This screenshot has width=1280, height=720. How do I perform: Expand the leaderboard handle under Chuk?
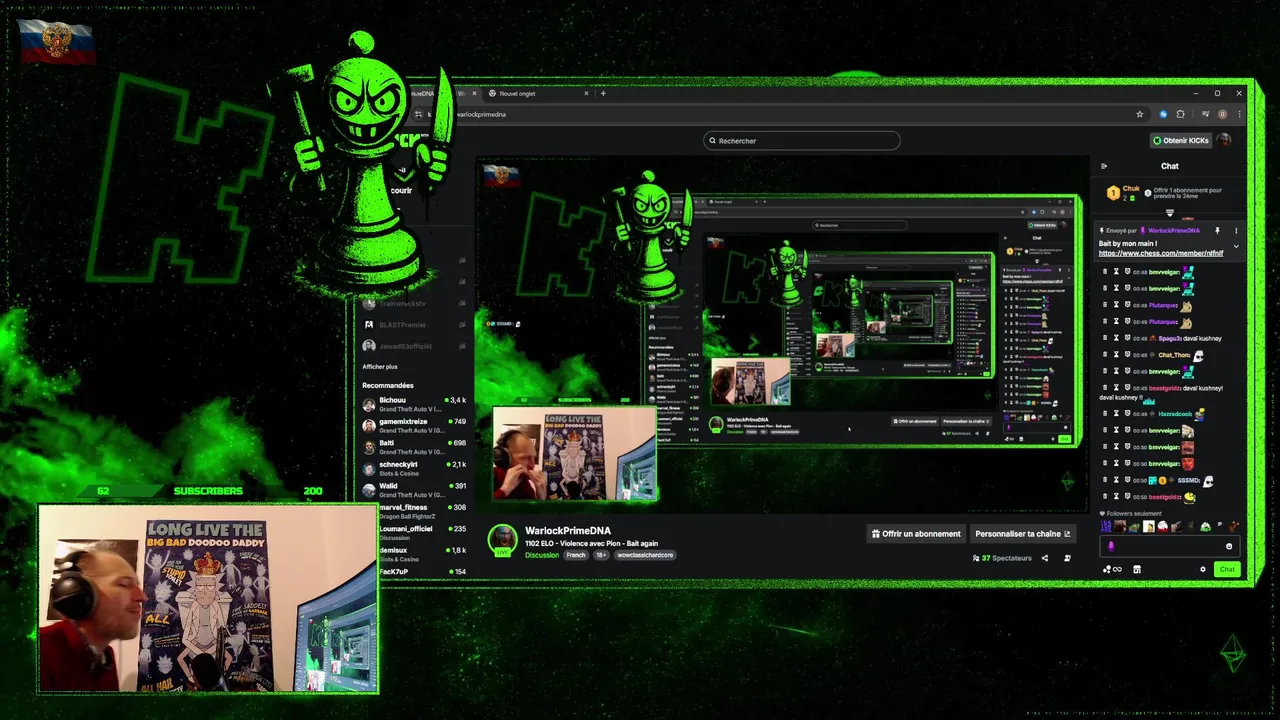point(1170,212)
